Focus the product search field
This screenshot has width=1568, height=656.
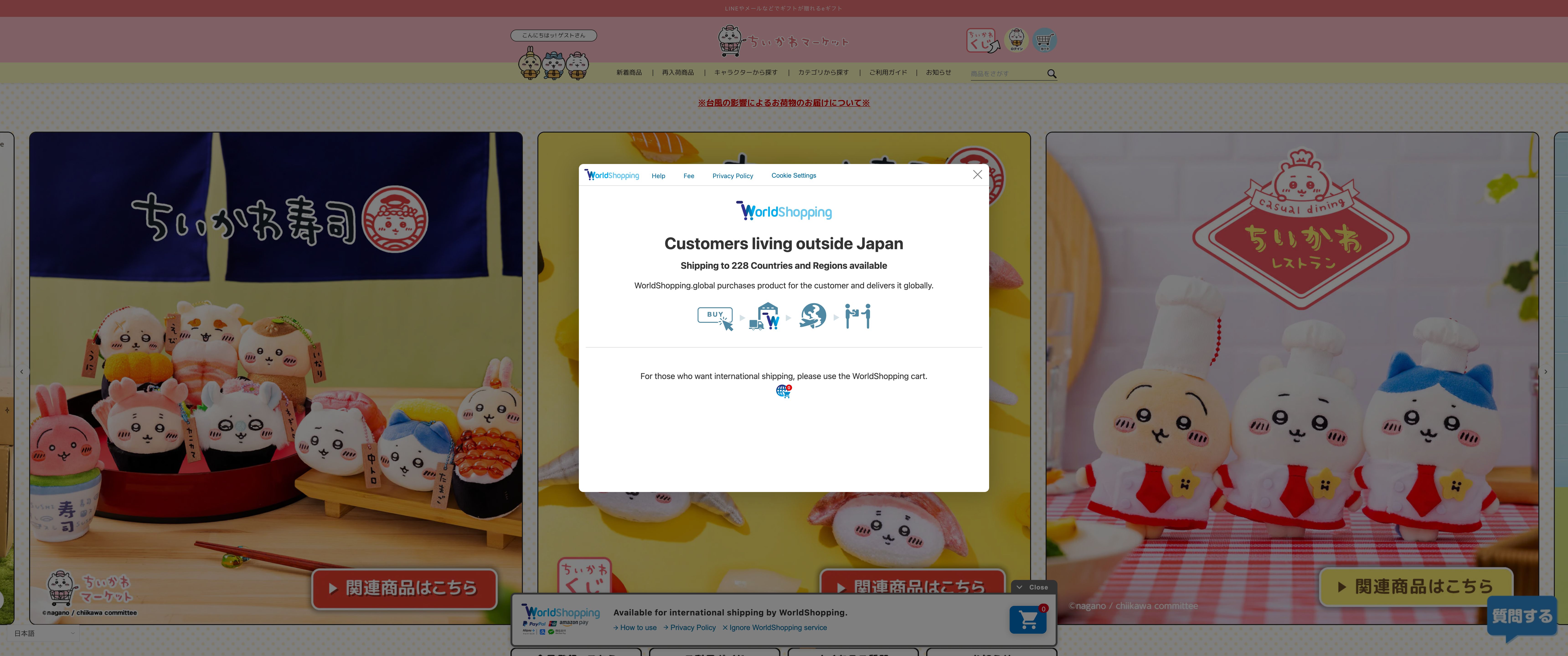point(1007,74)
